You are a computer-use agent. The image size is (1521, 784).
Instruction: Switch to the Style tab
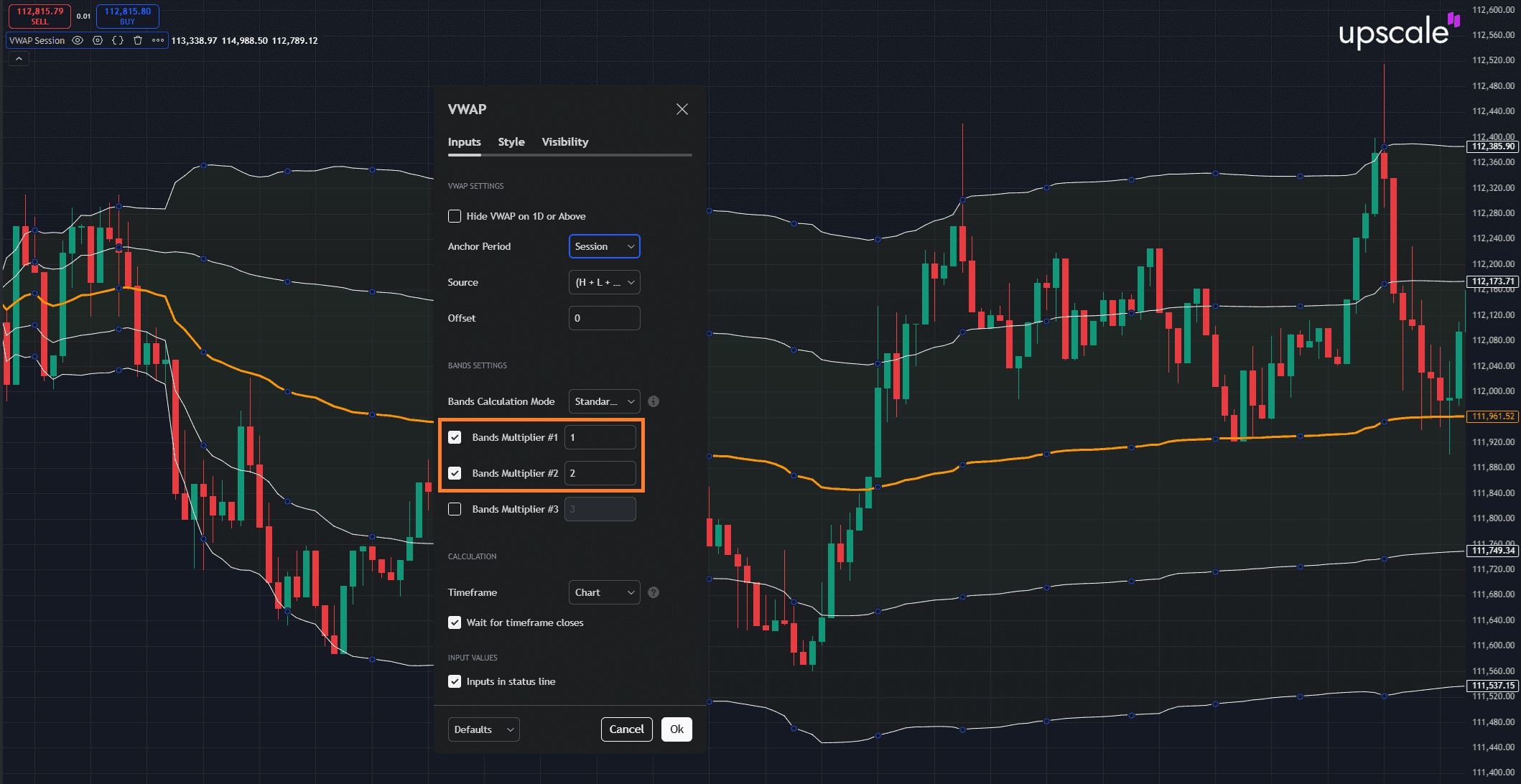[511, 141]
